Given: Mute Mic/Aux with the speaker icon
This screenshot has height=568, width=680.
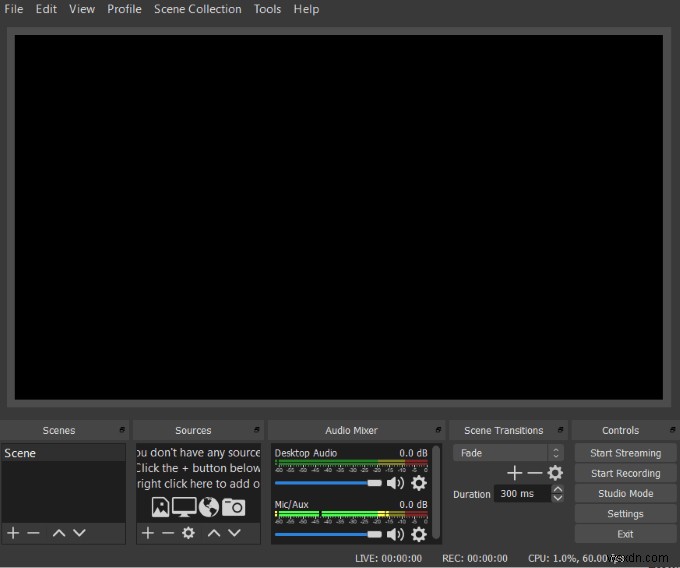Looking at the screenshot, I should coord(395,534).
